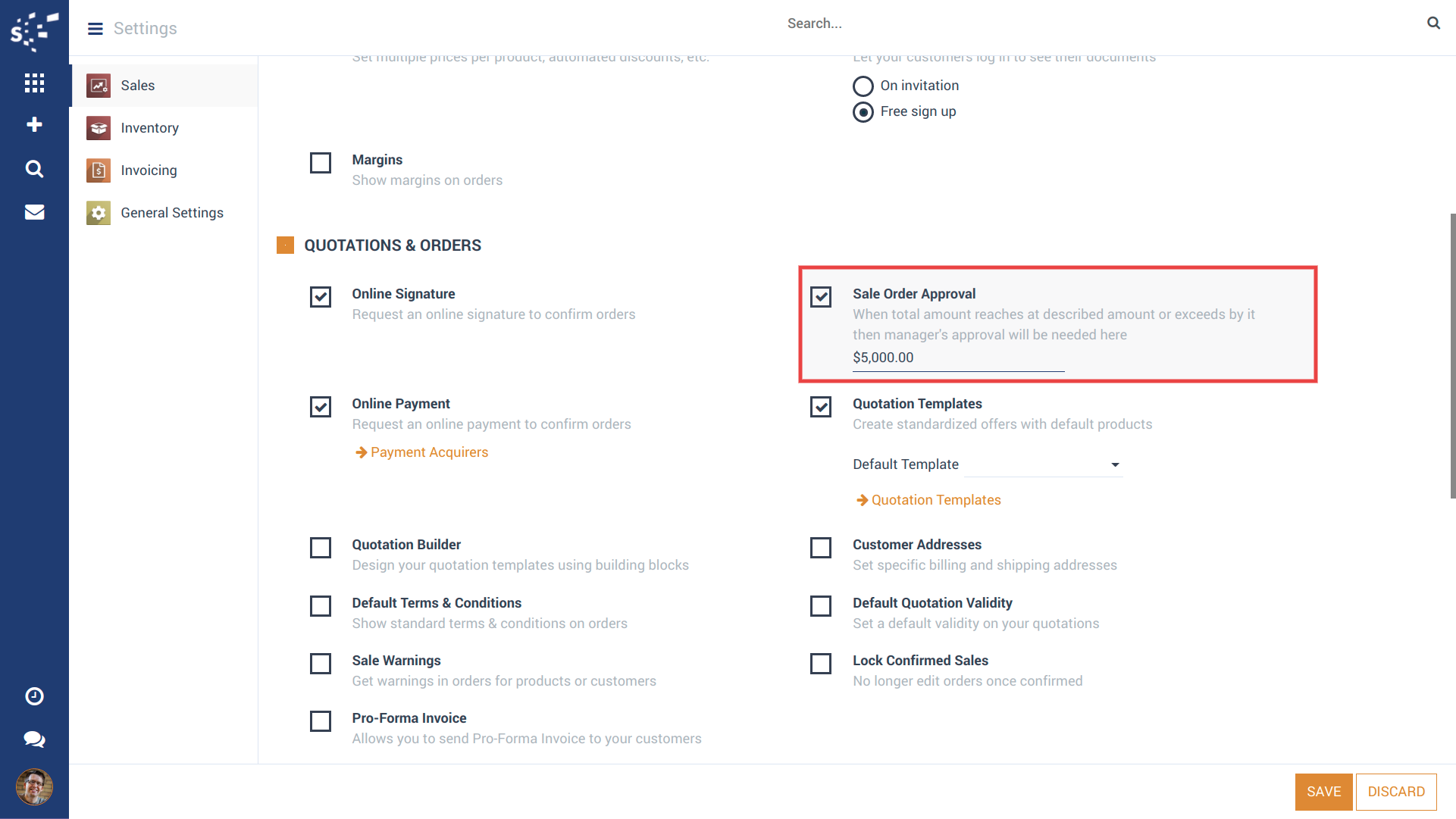Toggle the hamburger menu next to Settings
The width and height of the screenshot is (1456, 819).
(96, 29)
